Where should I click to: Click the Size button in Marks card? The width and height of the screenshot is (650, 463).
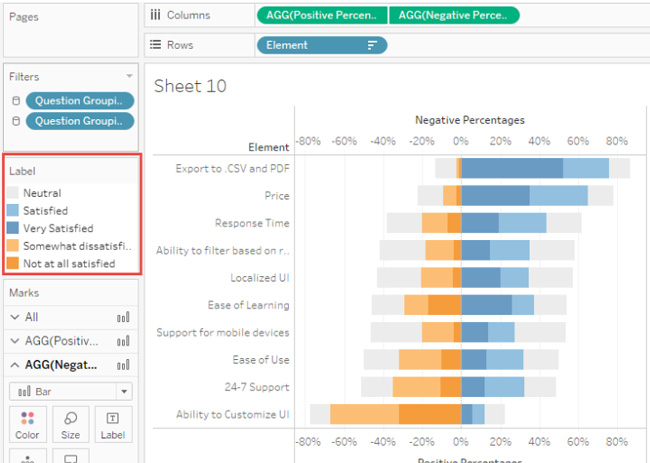[x=70, y=424]
